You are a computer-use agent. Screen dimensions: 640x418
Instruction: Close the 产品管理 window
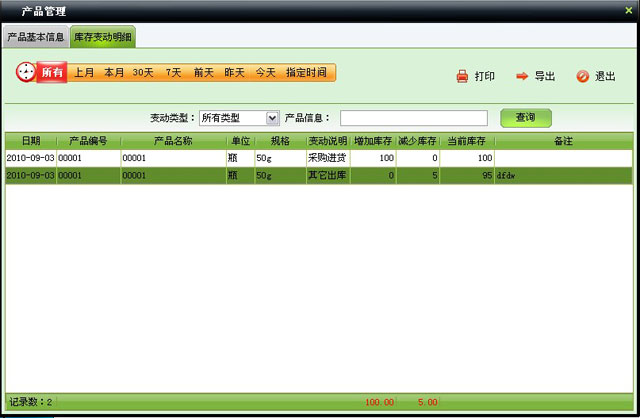point(627,10)
